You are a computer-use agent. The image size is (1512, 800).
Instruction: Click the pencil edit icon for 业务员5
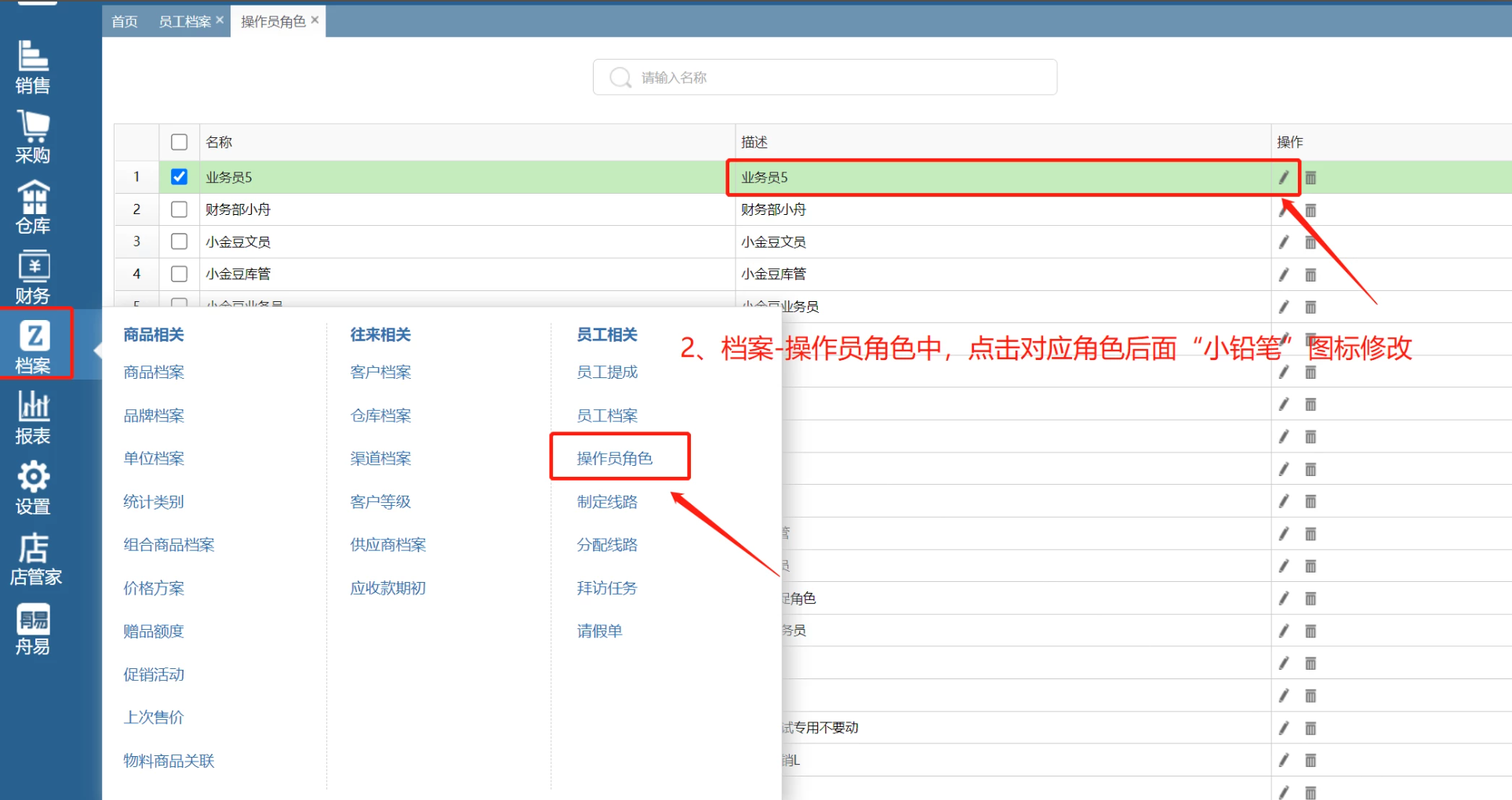[1284, 177]
